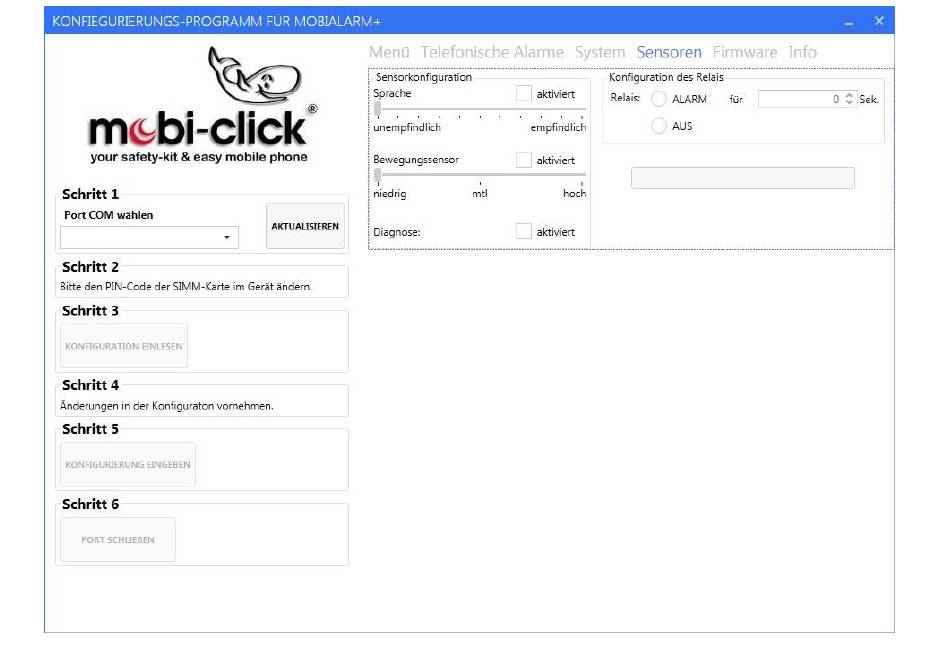Select the ALARM relay radio button

click(659, 99)
